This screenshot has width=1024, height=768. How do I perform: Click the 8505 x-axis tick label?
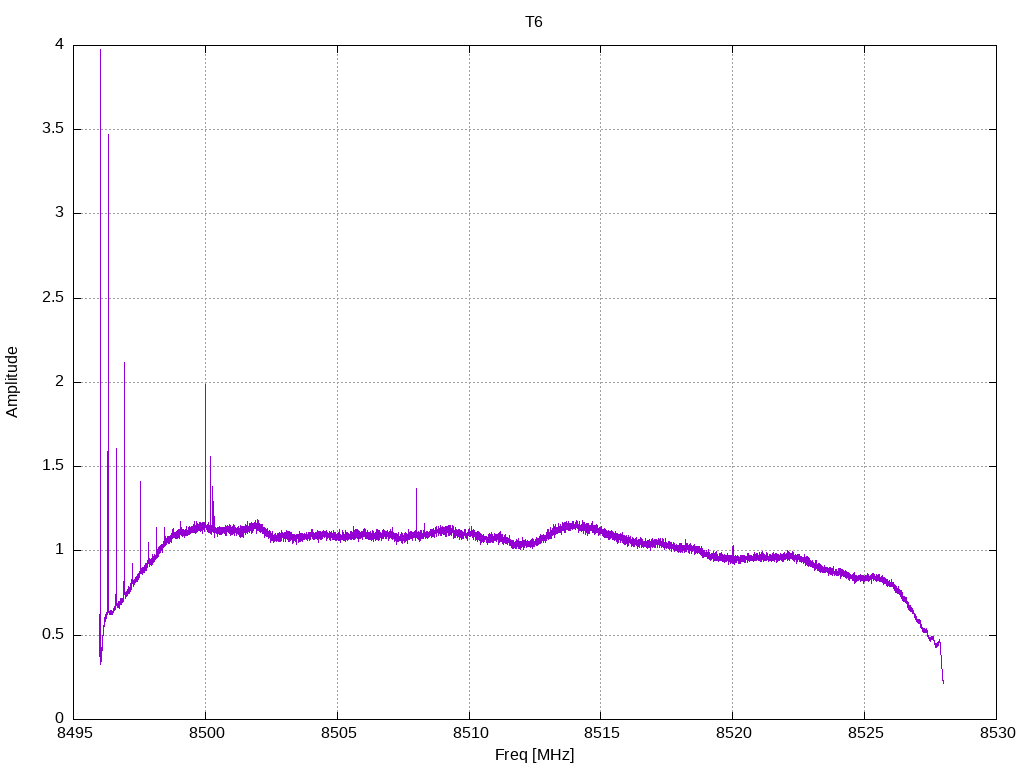(x=338, y=733)
